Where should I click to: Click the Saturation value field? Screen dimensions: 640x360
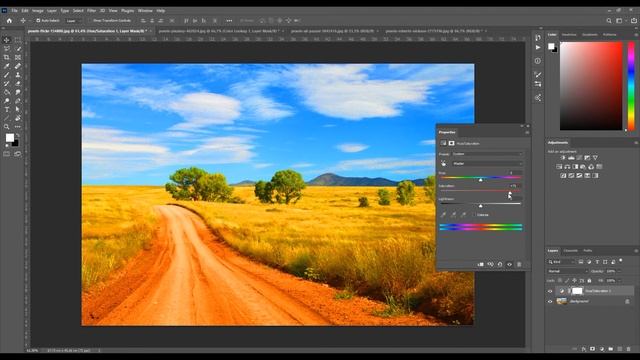coord(514,186)
